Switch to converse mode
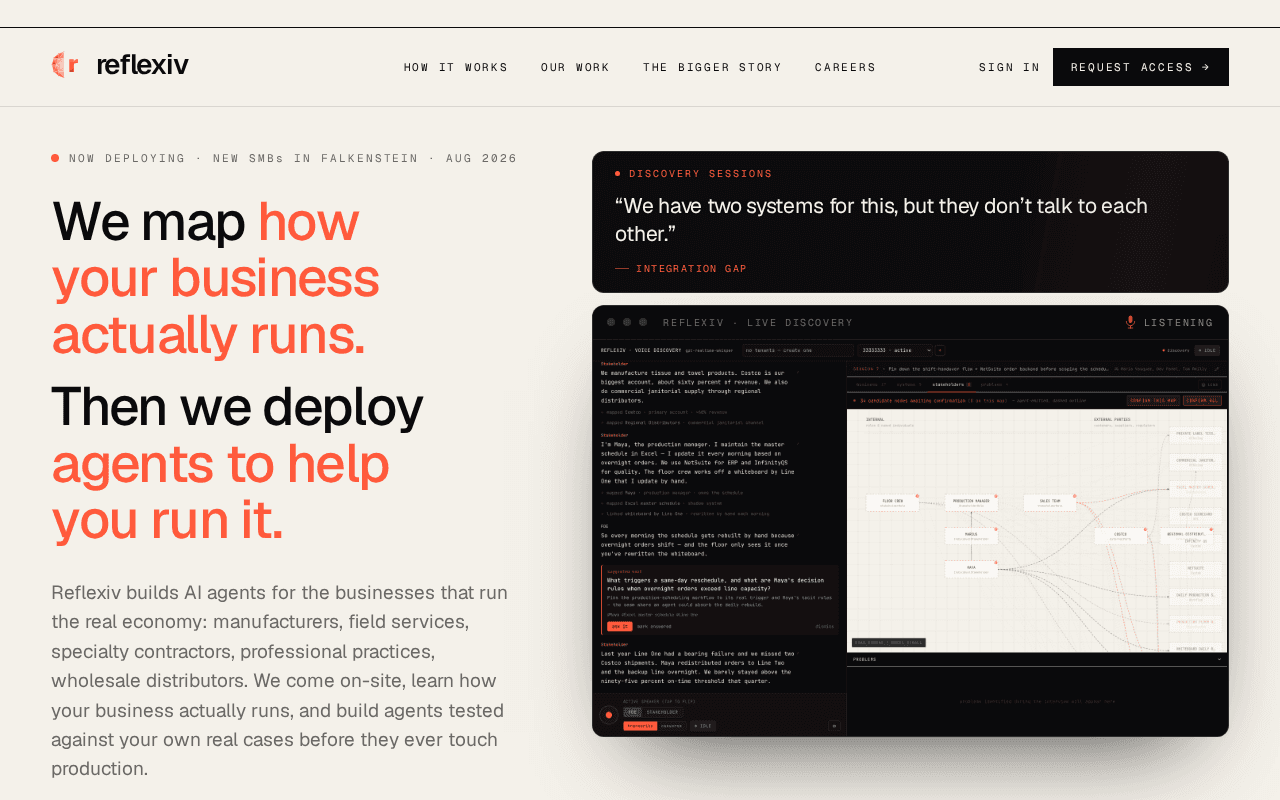 pos(672,726)
